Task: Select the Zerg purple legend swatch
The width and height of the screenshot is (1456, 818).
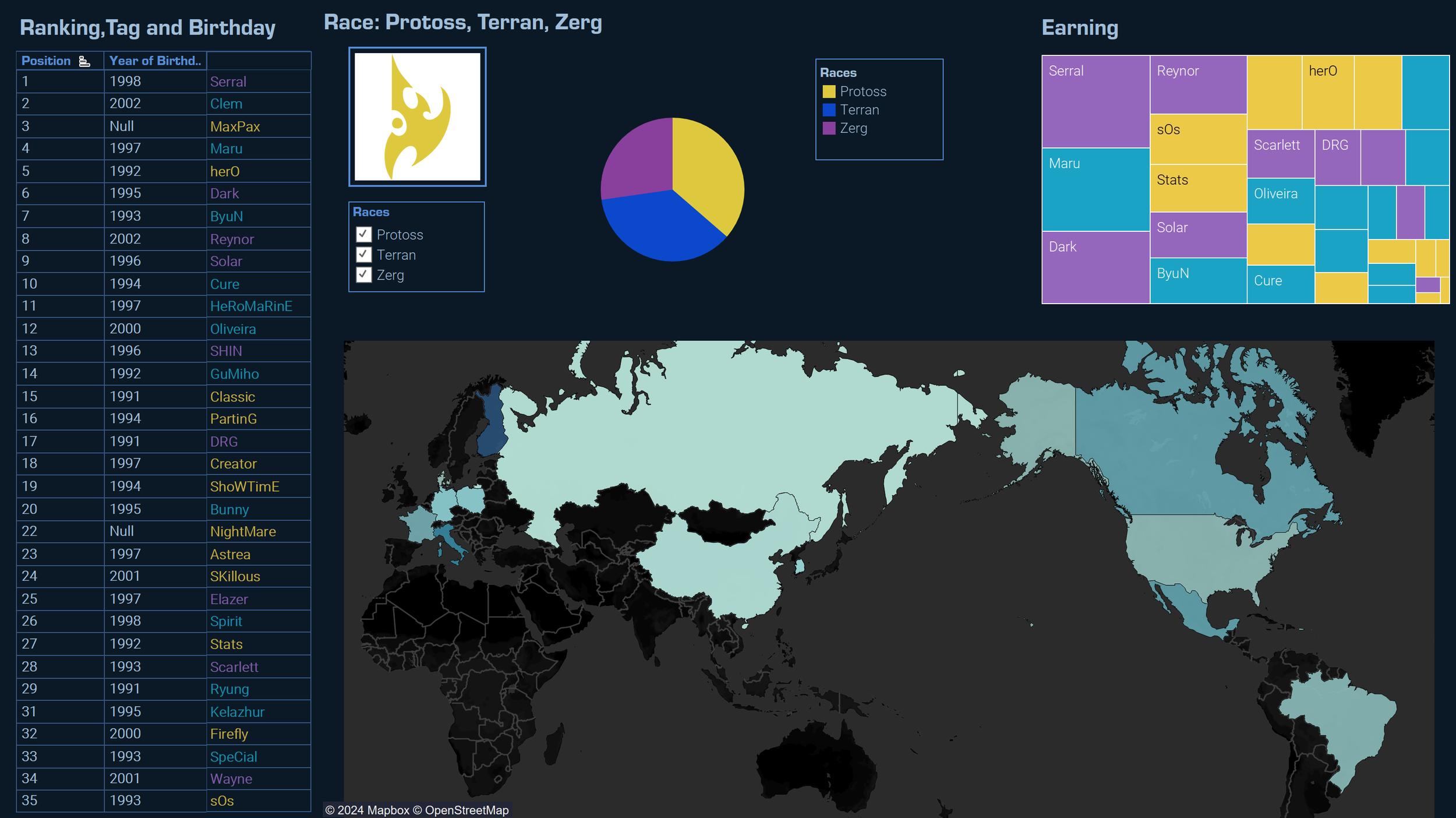Action: point(829,128)
